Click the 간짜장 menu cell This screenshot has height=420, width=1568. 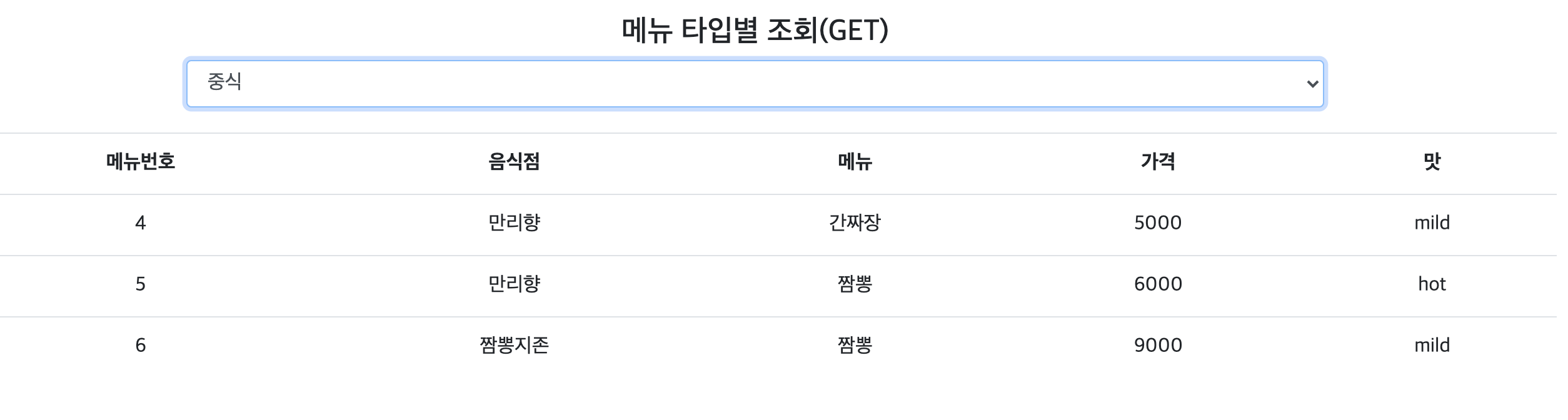pyautogui.click(x=855, y=223)
